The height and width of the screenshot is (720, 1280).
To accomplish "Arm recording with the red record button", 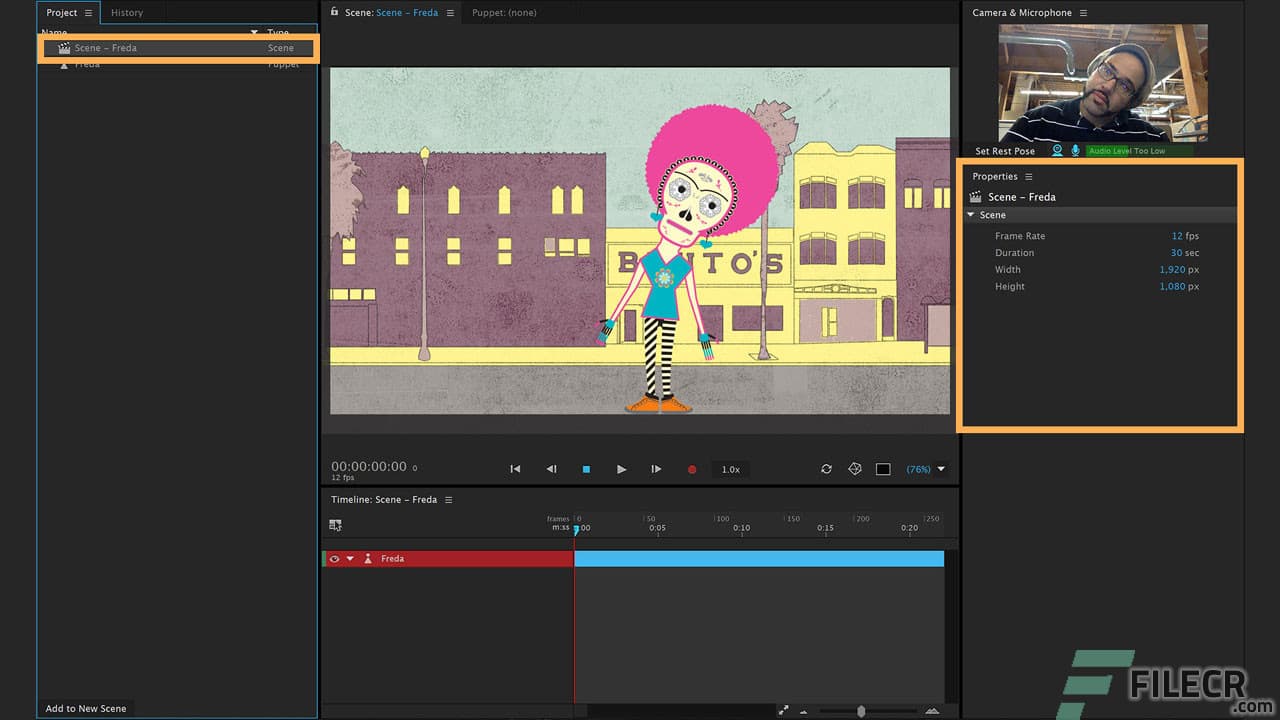I will (x=692, y=469).
